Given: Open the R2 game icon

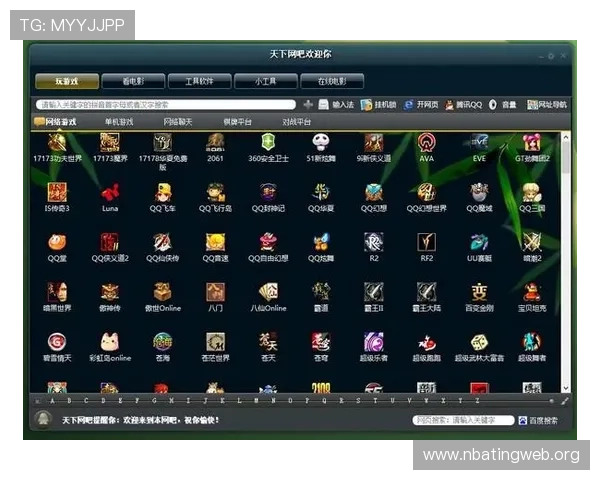Looking at the screenshot, I should point(374,247).
